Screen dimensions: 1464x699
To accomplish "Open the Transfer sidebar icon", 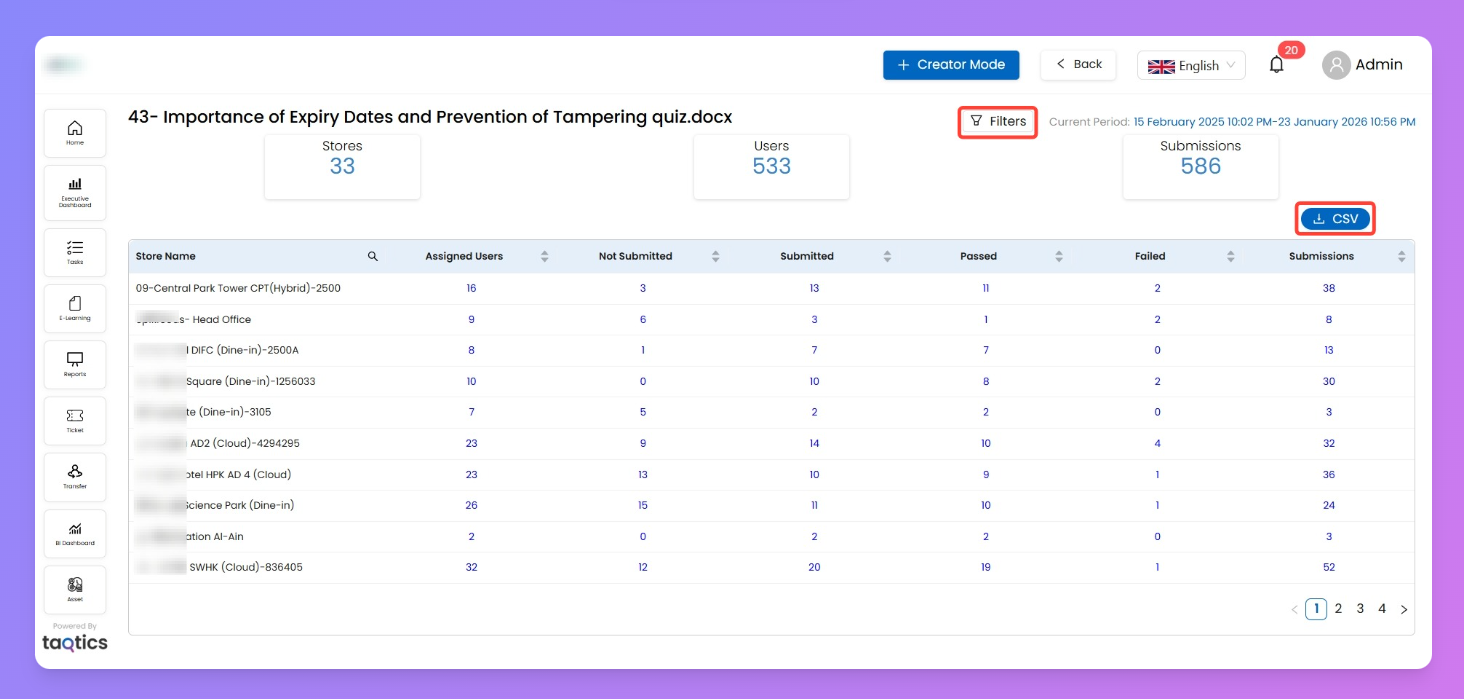I will coord(75,476).
